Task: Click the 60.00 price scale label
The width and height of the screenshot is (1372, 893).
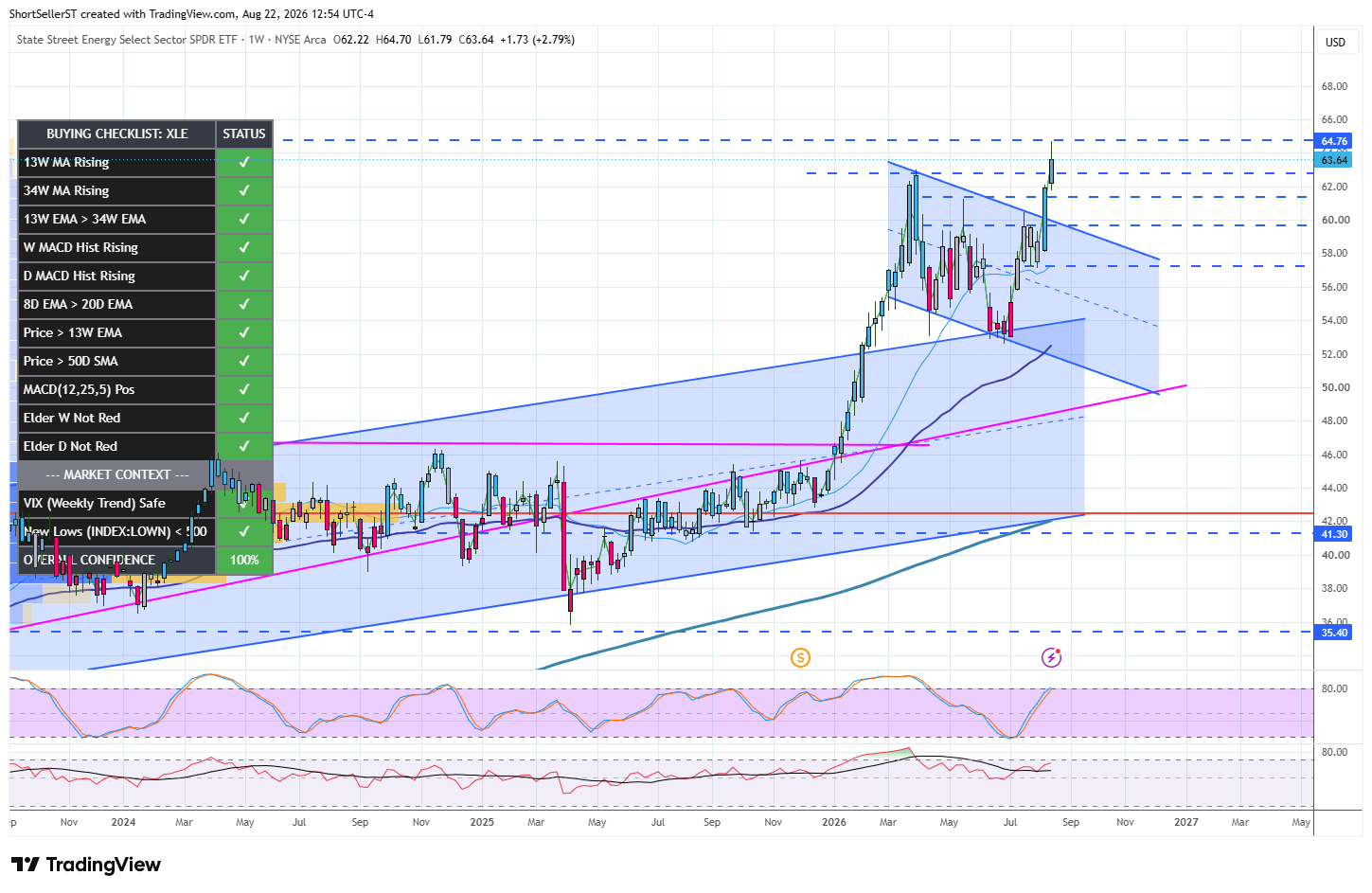Action: 1334,220
